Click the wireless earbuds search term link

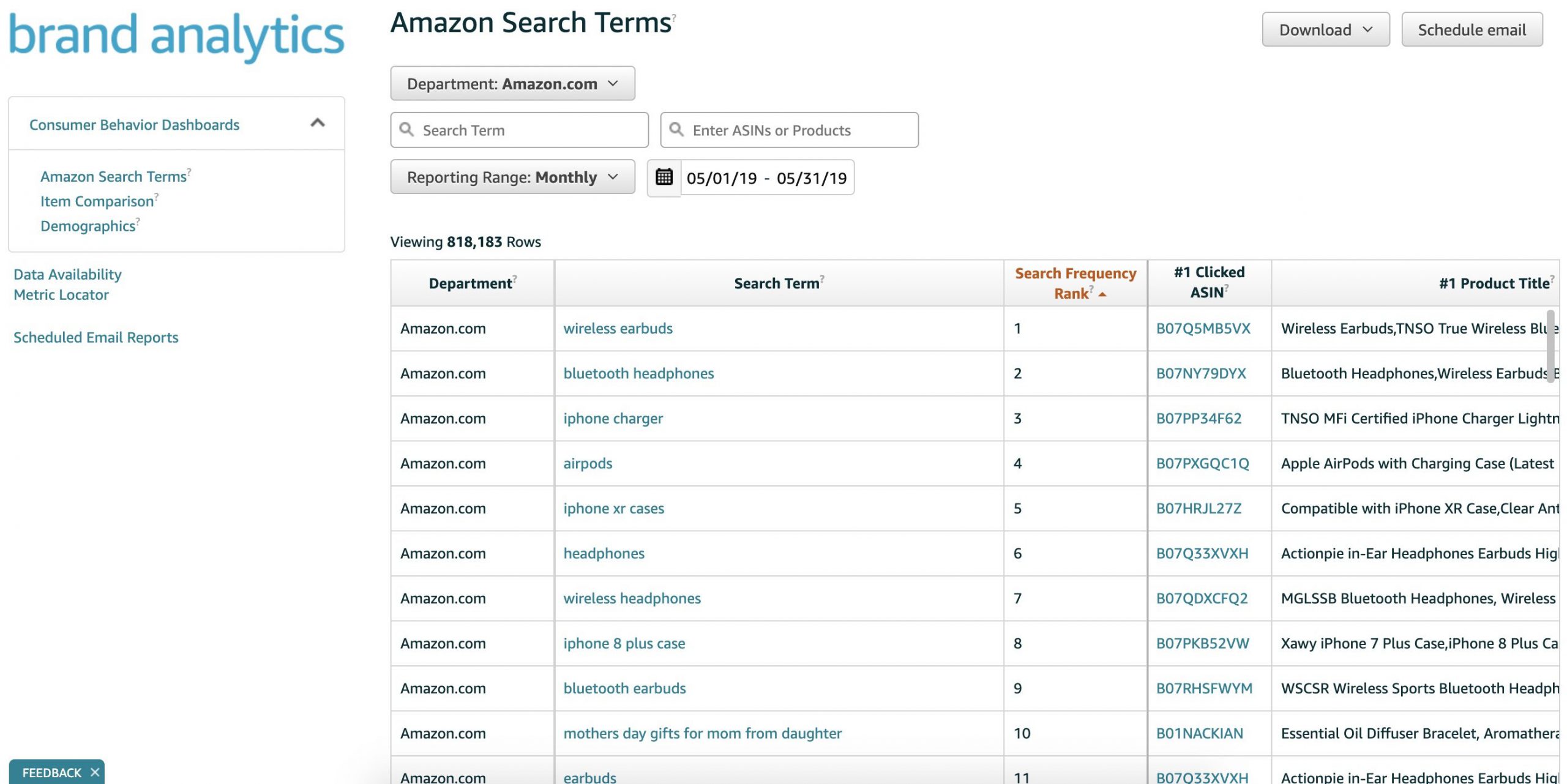click(x=617, y=327)
